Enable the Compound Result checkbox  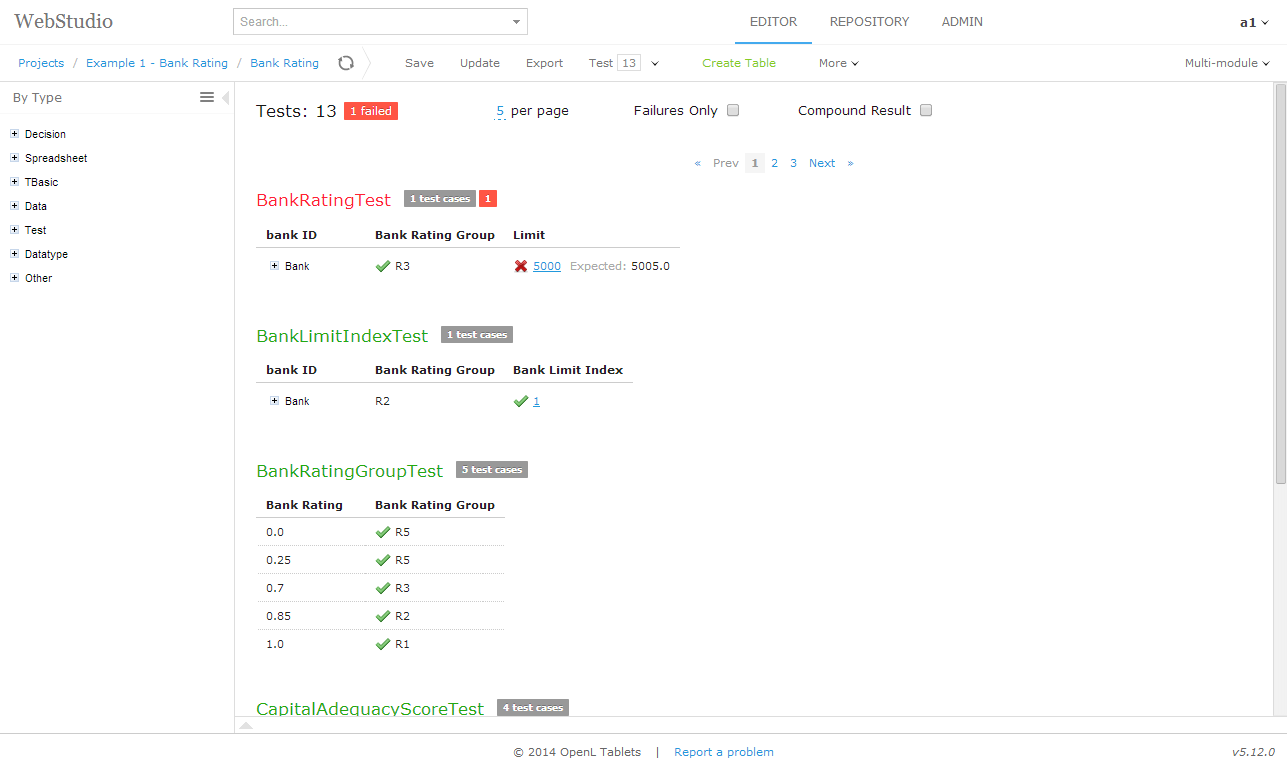[x=925, y=110]
